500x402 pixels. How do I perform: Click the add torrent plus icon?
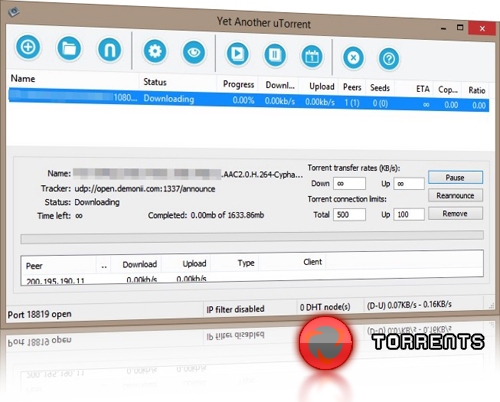pyautogui.click(x=28, y=47)
